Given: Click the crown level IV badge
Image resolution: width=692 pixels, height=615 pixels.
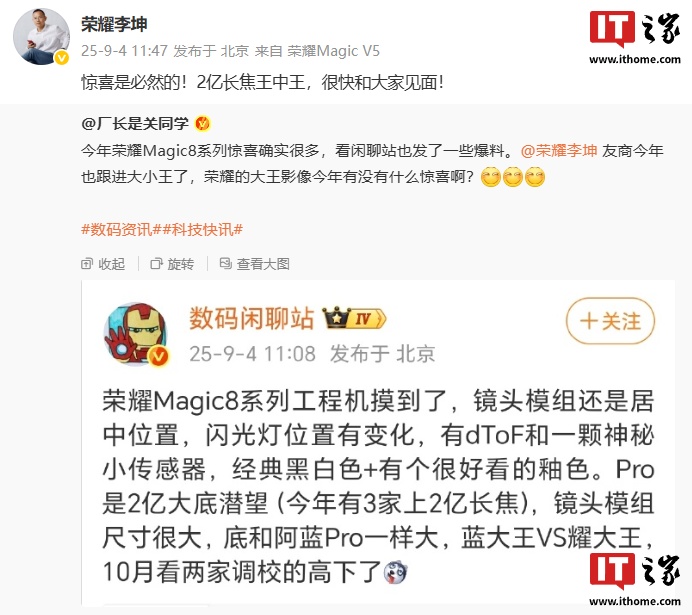Looking at the screenshot, I should point(354,318).
